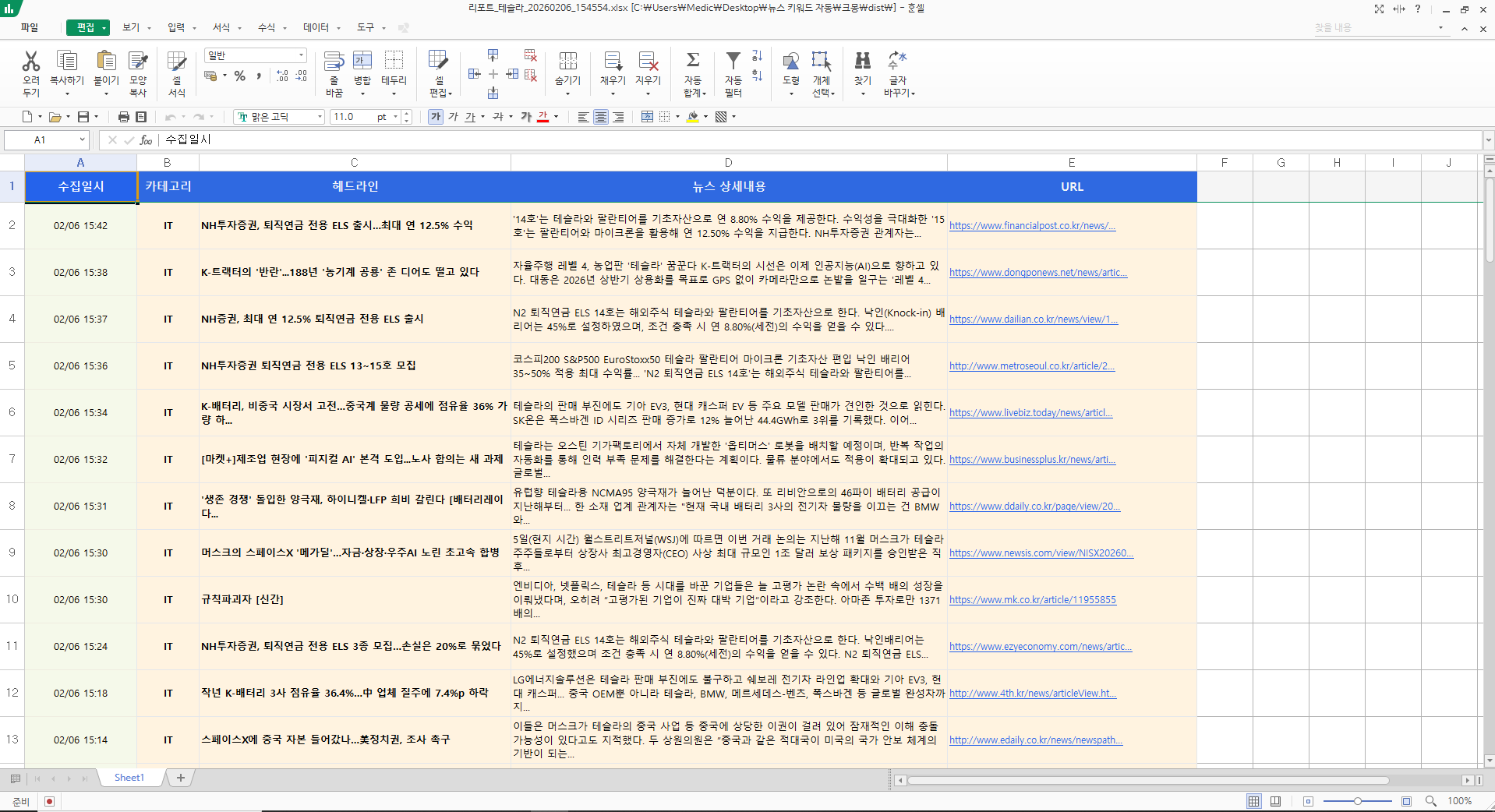Open the financialpost.co.kr news link
Screen dimensions: 1495x812
pos(1032,226)
